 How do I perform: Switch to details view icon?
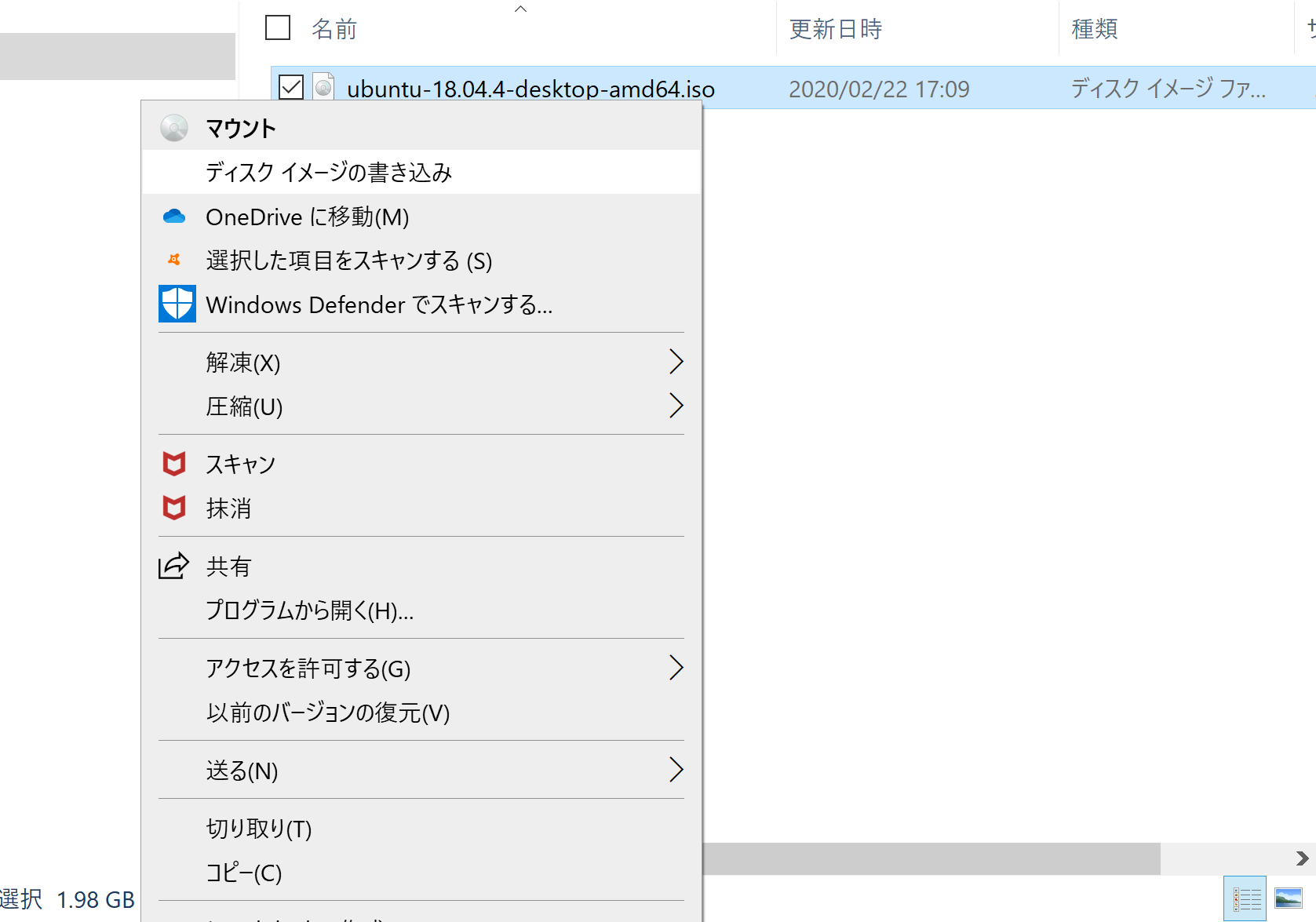point(1245,898)
